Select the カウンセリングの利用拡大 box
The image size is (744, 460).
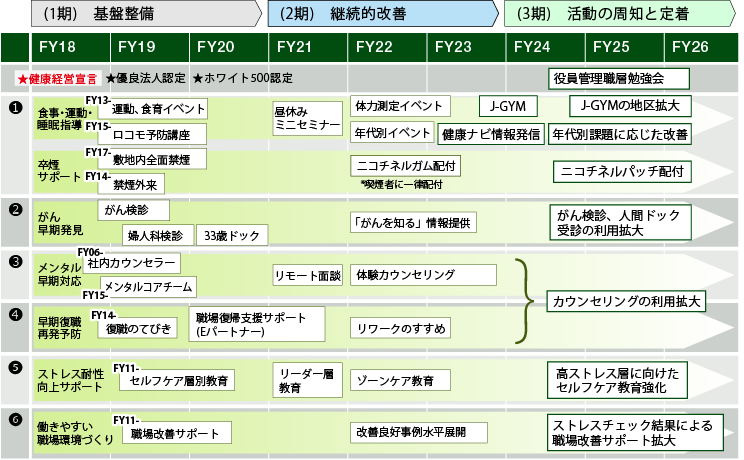point(625,300)
